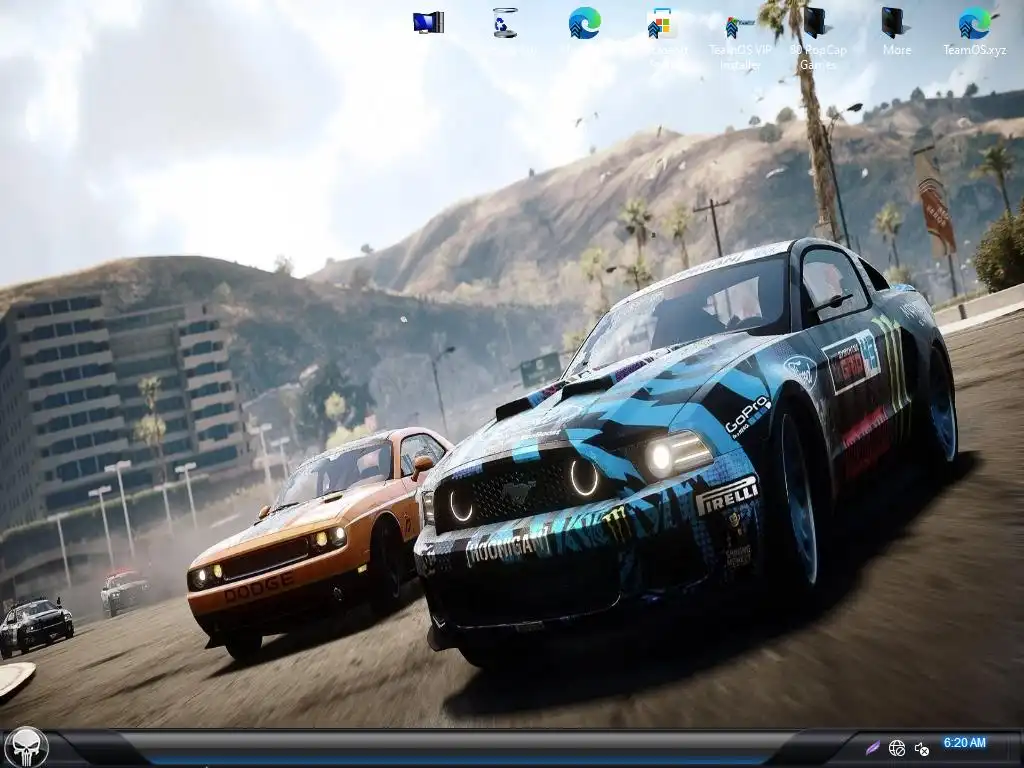This screenshot has height=768, width=1024.
Task: Open the Microsoft Store desktop shortcut
Action: pos(662,24)
